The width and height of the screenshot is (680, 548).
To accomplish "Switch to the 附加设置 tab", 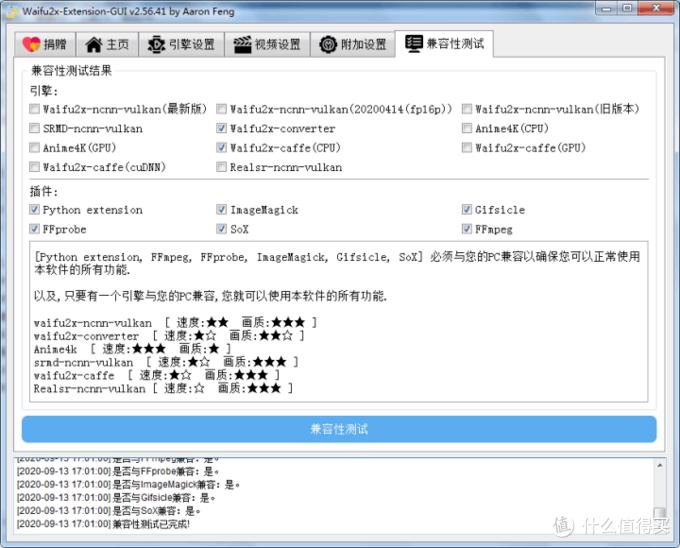I will point(353,44).
